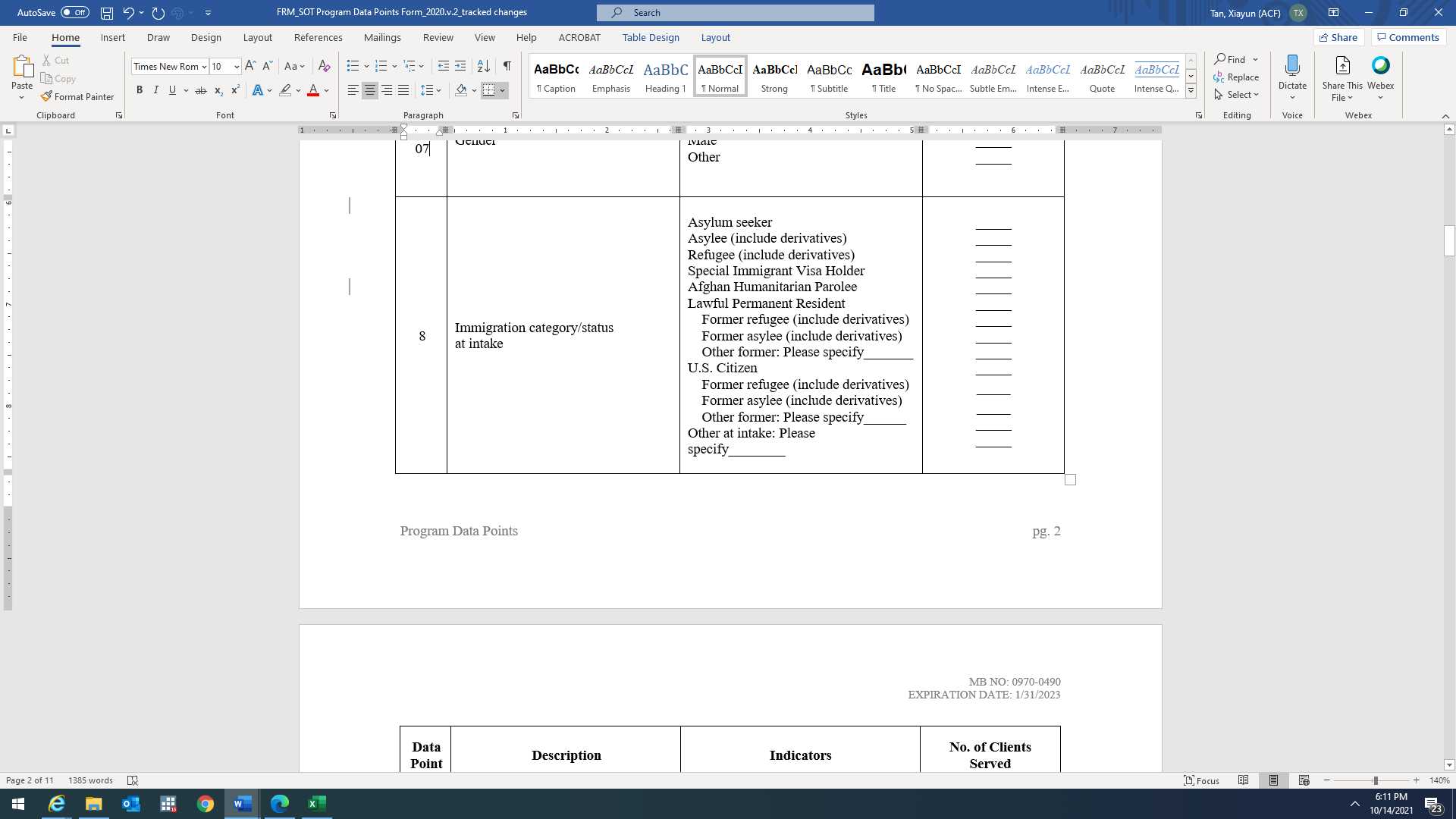The image size is (1456, 819).
Task: Click the zoom slider handle in status bar
Action: (x=1376, y=780)
